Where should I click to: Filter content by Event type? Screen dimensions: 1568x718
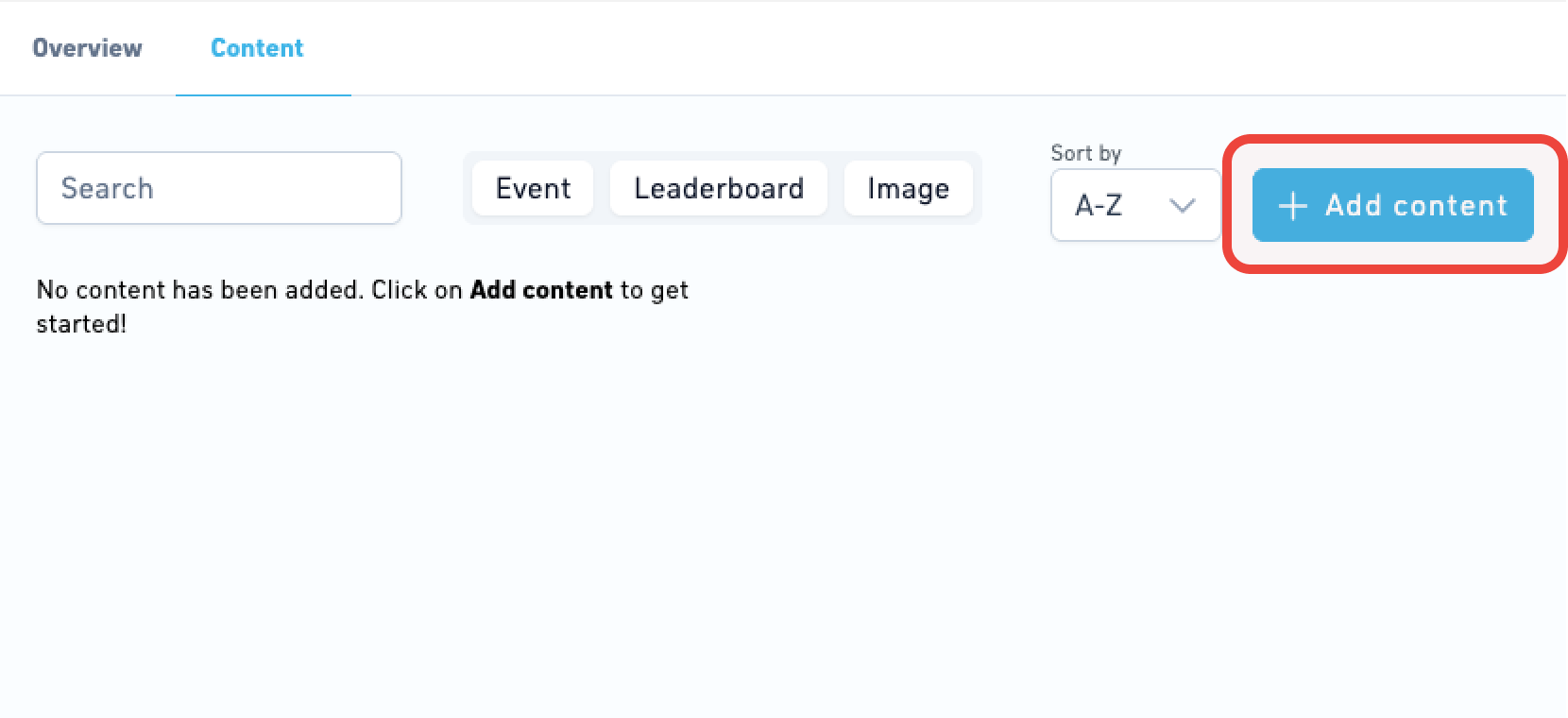pyautogui.click(x=533, y=188)
